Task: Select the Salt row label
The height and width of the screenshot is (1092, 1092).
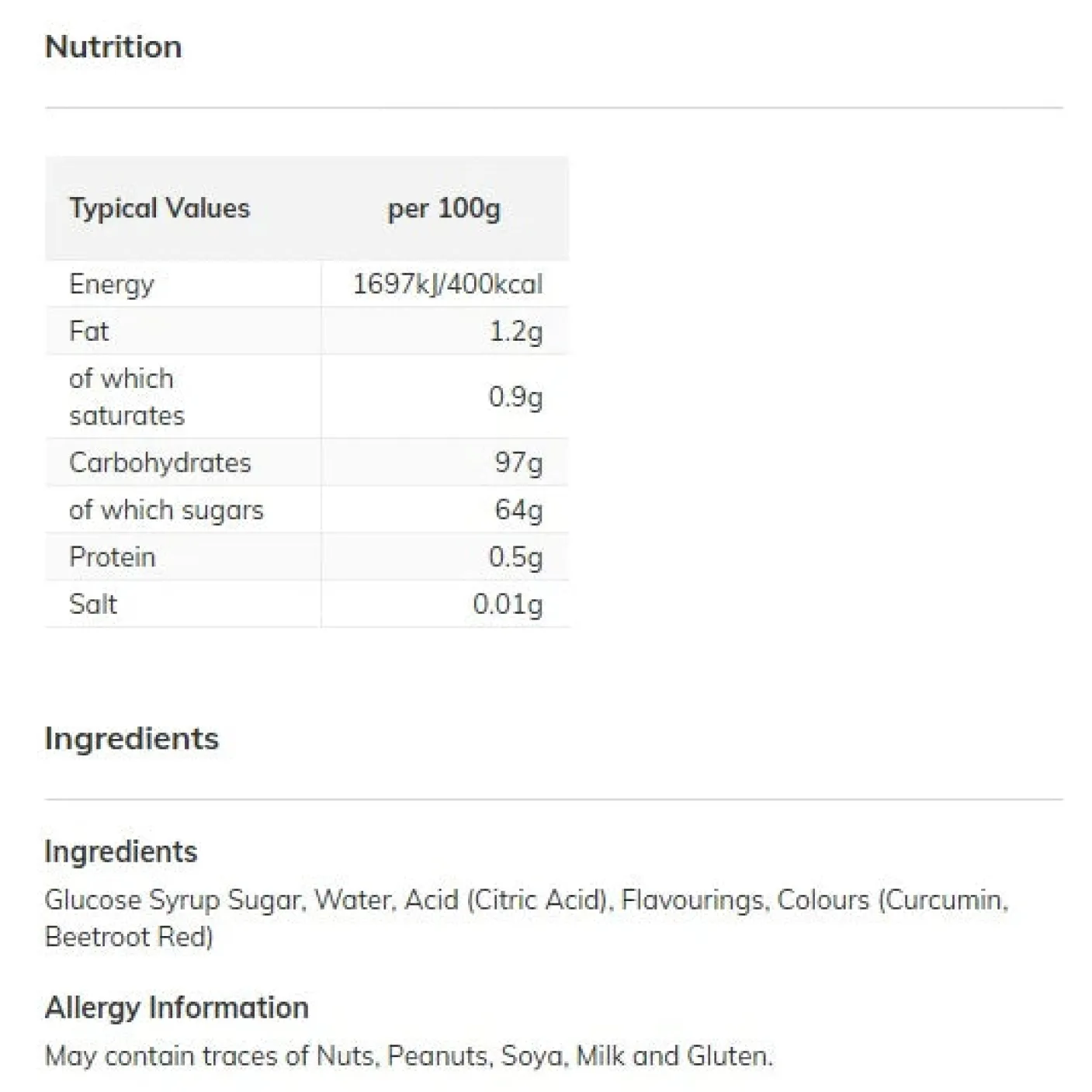Action: 93,604
